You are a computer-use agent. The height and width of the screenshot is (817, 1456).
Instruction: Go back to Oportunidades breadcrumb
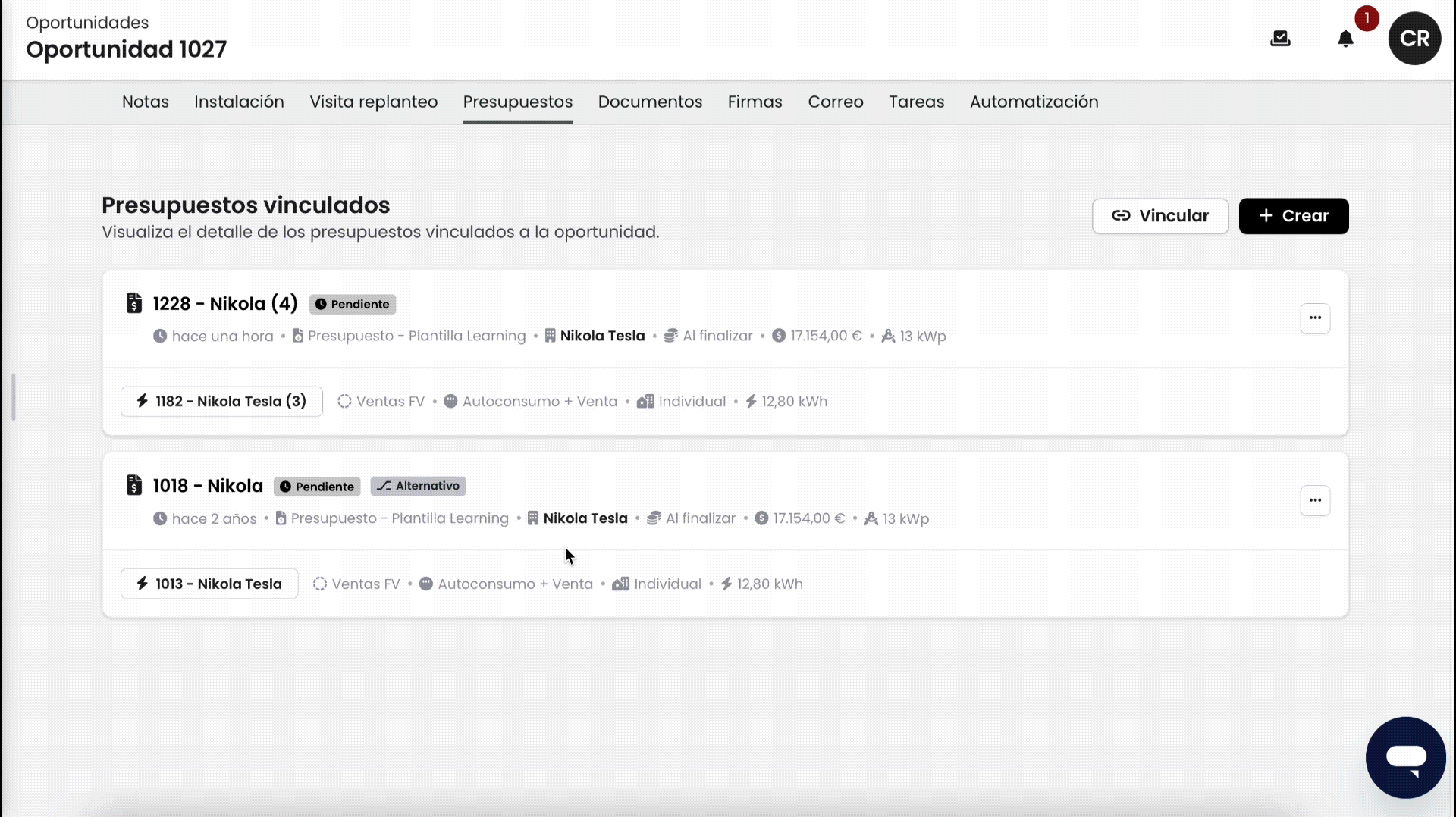point(87,23)
